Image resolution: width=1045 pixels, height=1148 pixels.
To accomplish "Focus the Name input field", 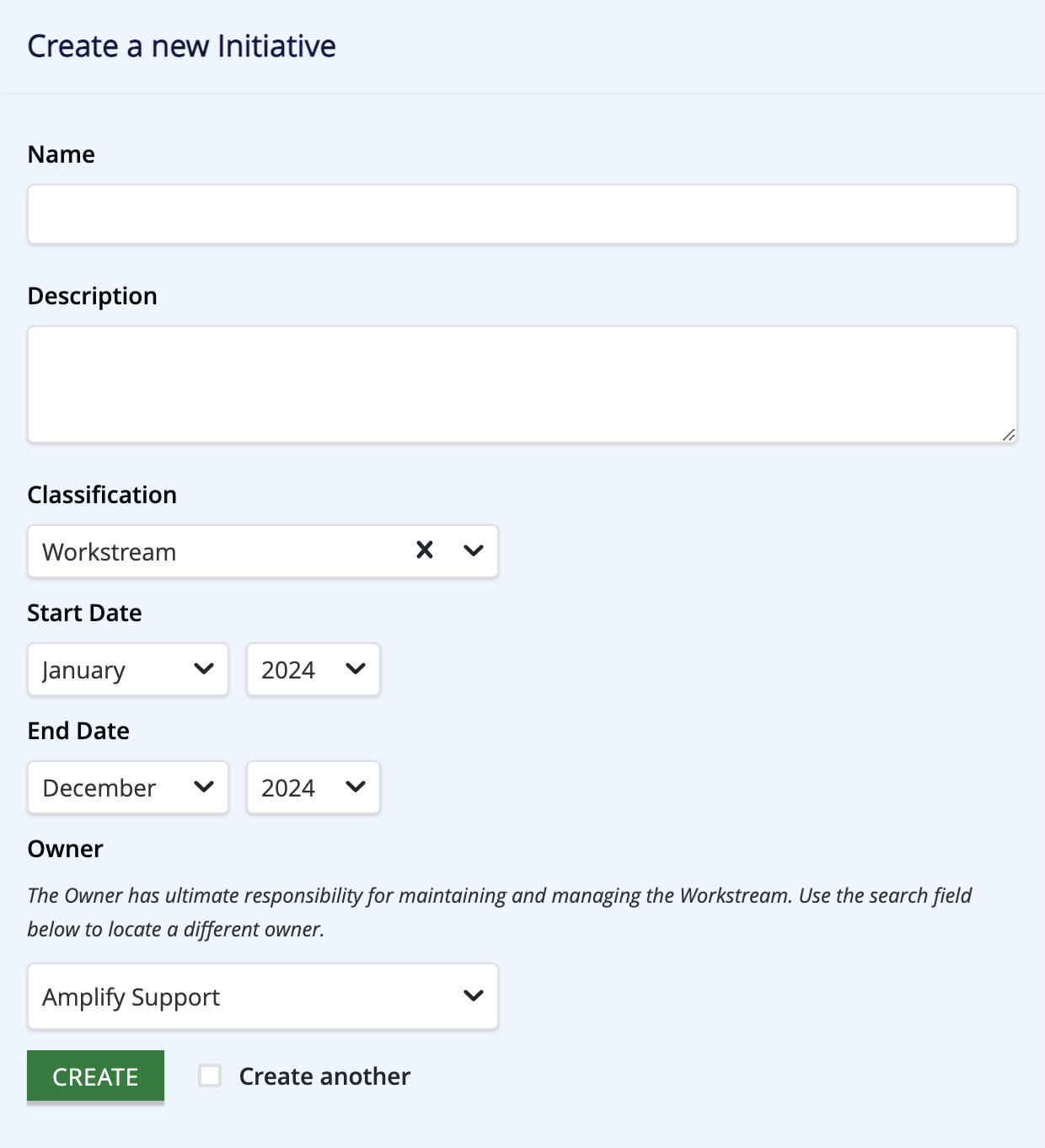I will pyautogui.click(x=522, y=214).
